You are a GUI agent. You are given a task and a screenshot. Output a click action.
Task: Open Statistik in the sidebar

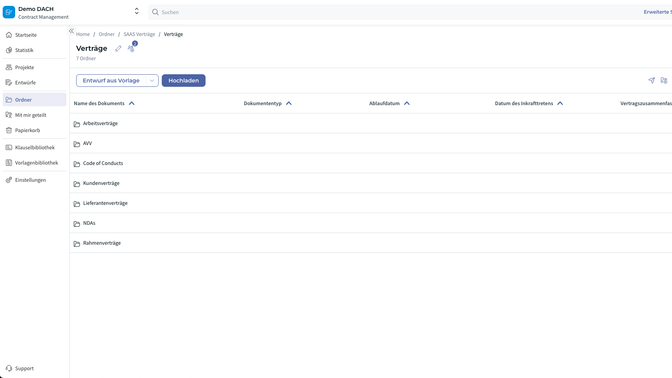pyautogui.click(x=34, y=50)
